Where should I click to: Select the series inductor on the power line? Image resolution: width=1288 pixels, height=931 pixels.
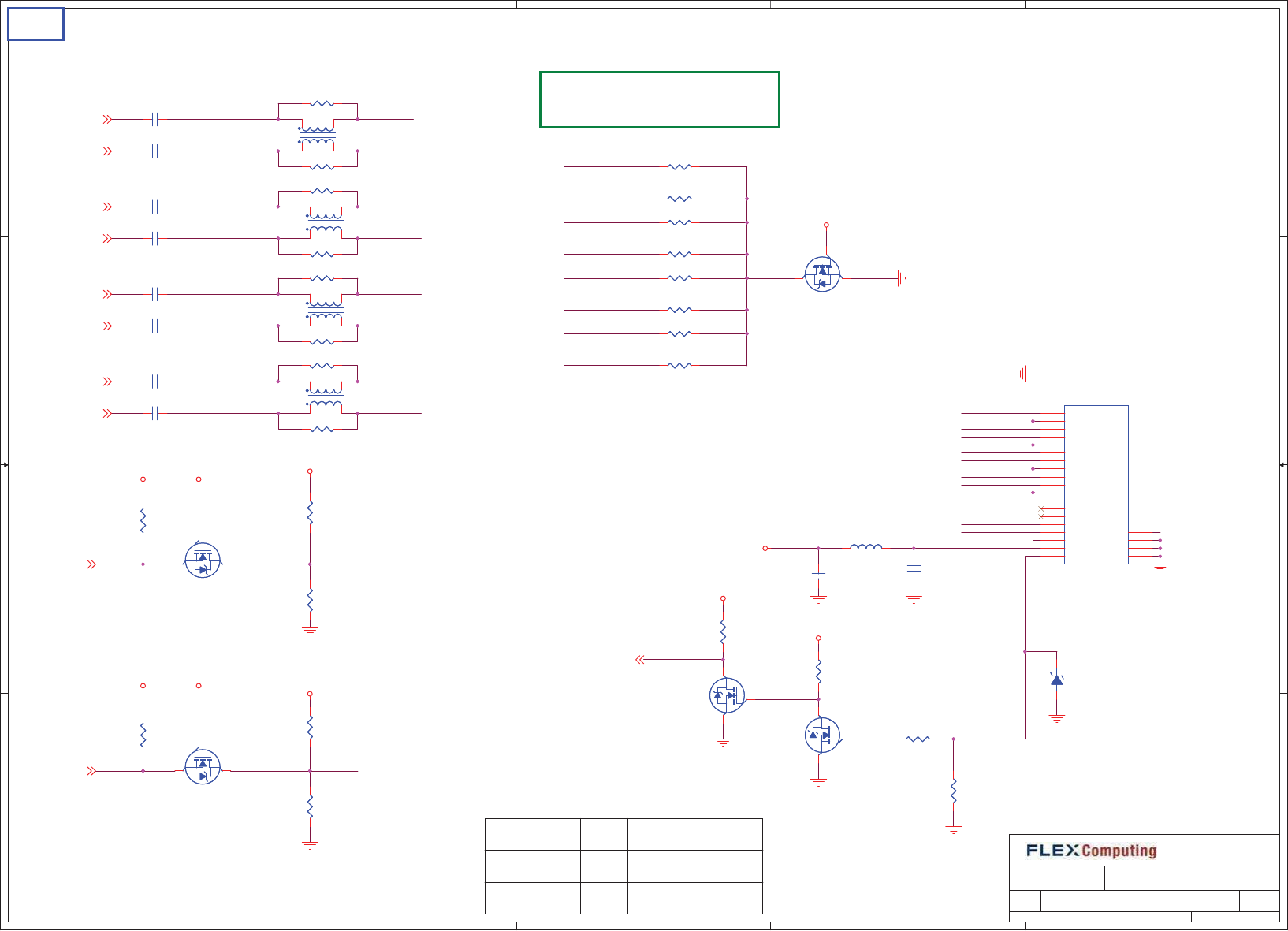866,546
